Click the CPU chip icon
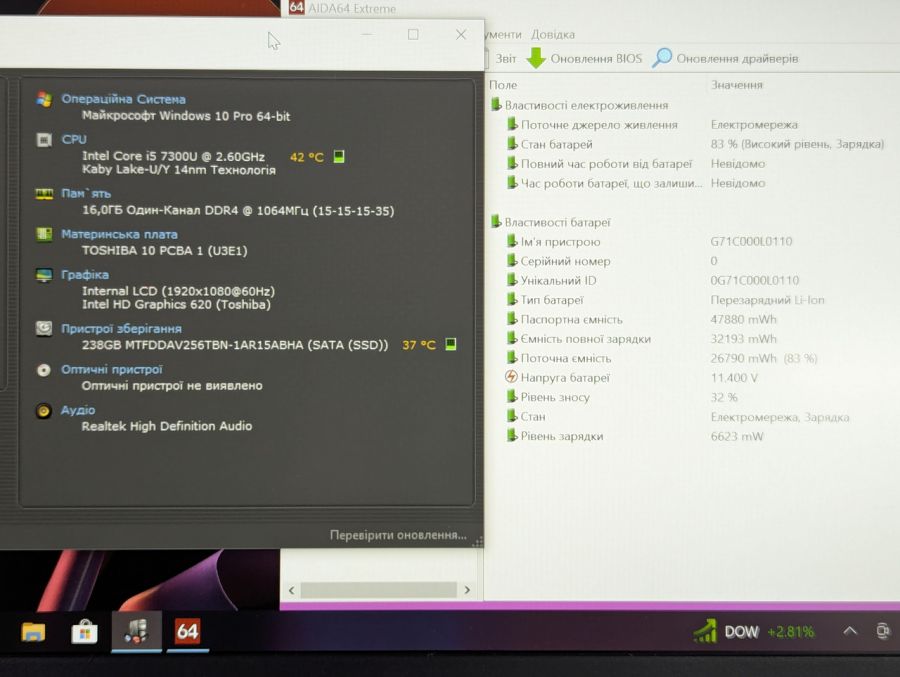This screenshot has width=900, height=677. 44,140
